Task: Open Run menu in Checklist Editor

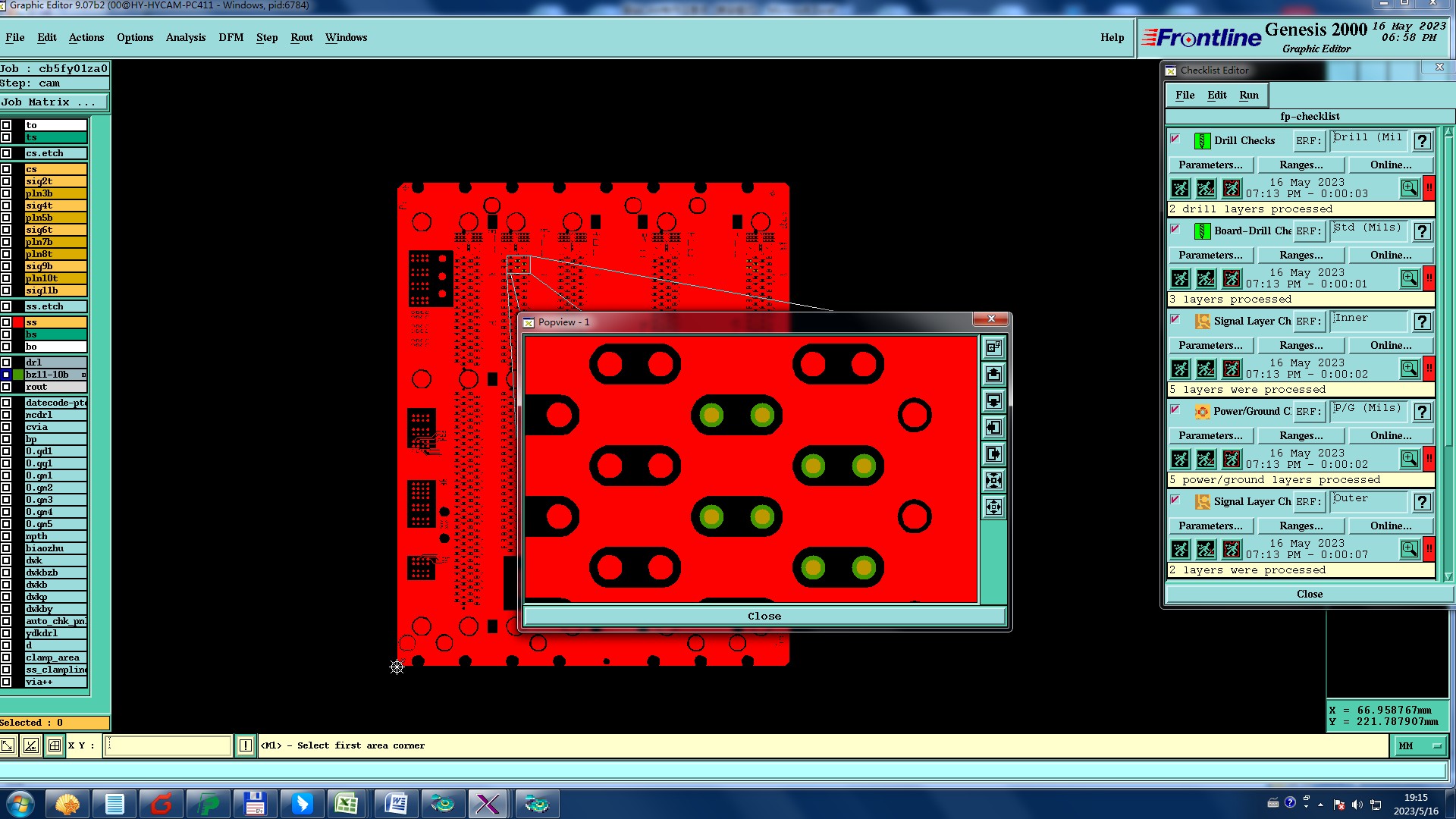Action: tap(1248, 96)
